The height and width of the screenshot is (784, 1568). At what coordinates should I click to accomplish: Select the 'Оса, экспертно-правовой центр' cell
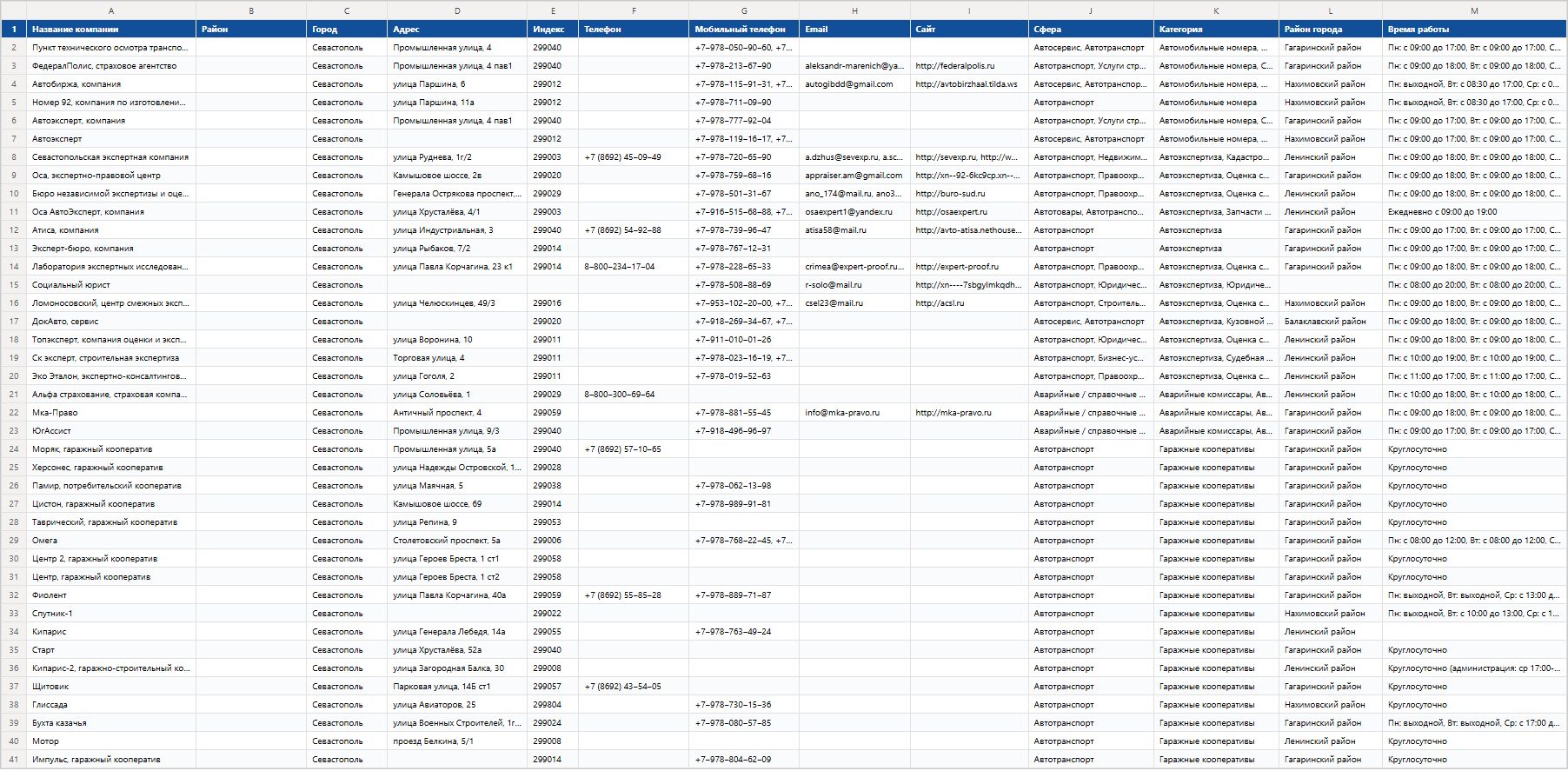pos(111,176)
